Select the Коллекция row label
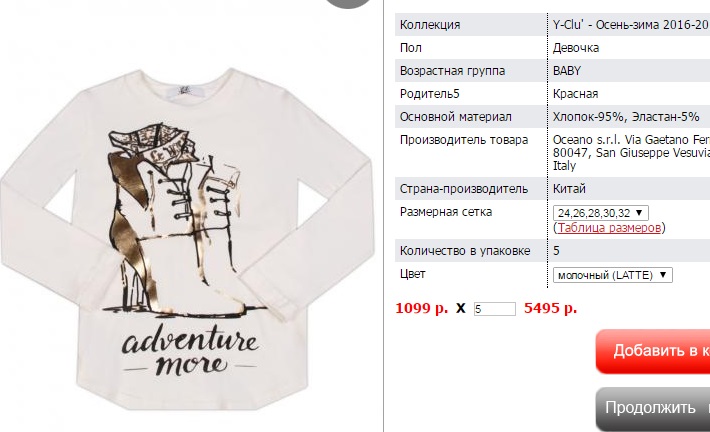Viewport: 710px width, 432px height. click(430, 24)
